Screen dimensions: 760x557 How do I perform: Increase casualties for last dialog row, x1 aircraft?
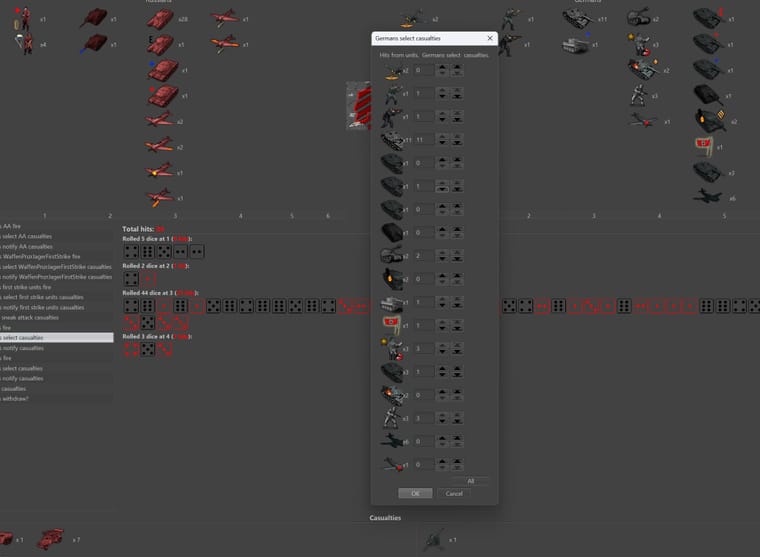(x=442, y=462)
